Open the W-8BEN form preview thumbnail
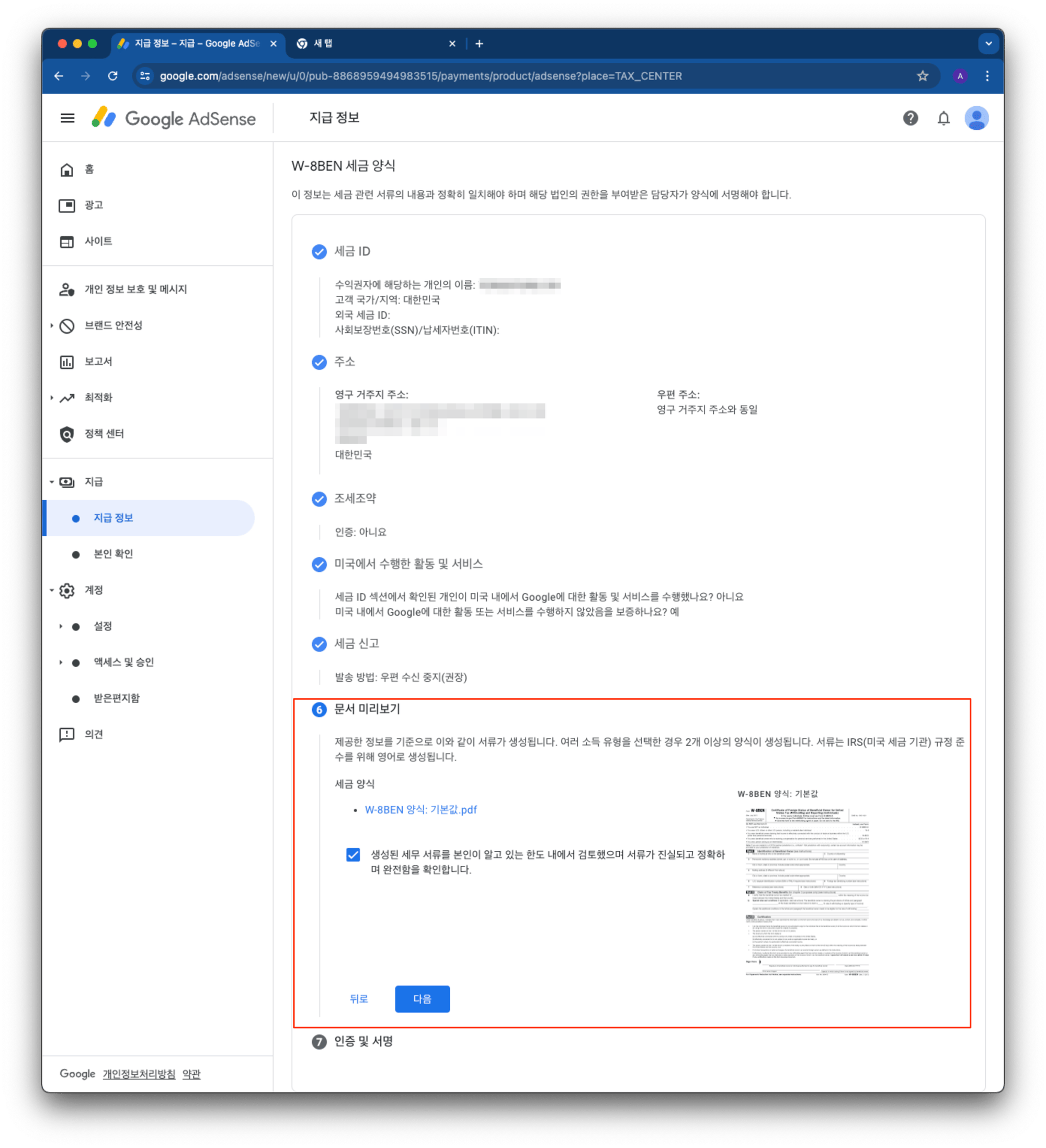Viewport: 1046px width, 1148px height. (x=806, y=890)
